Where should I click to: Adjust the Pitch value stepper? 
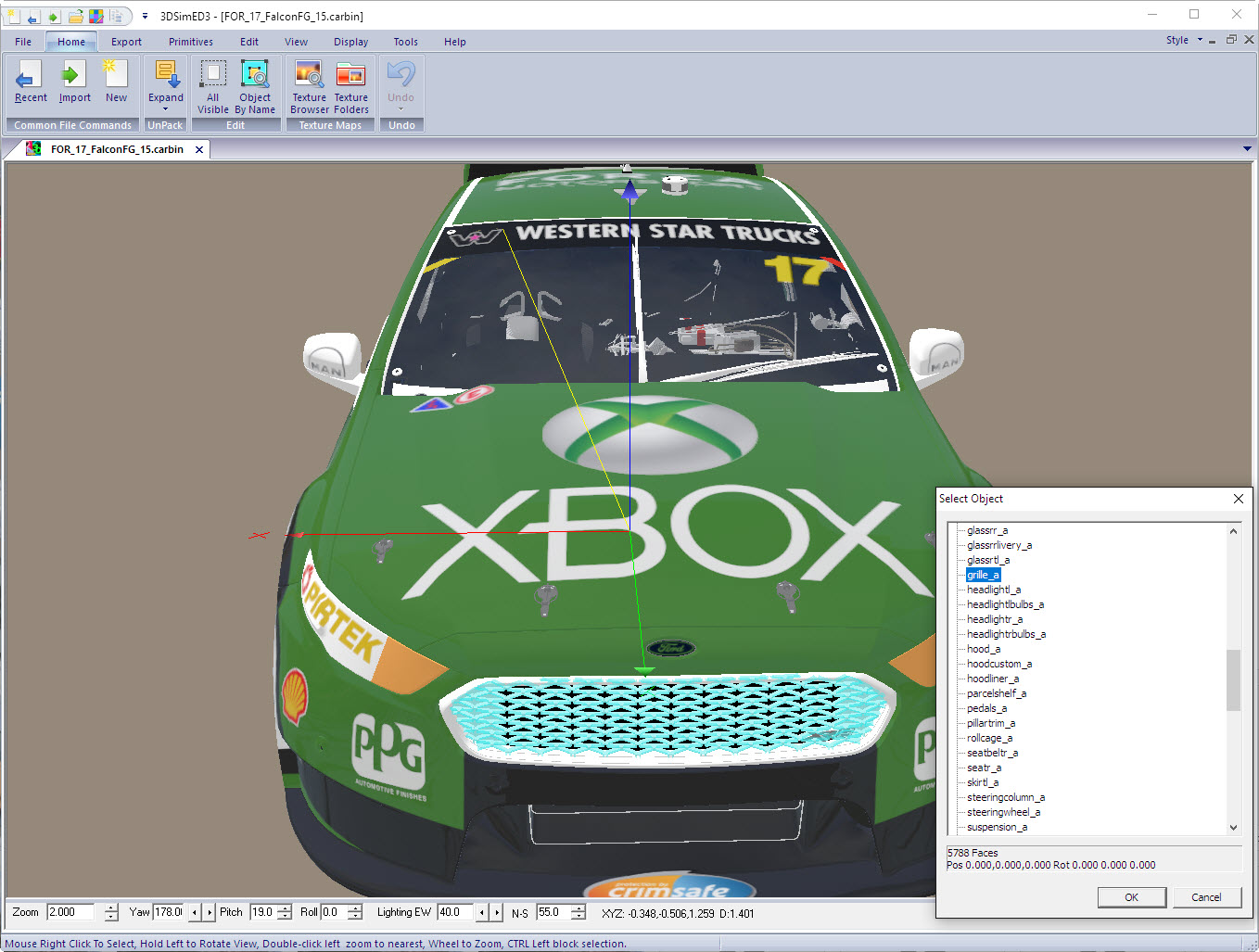(285, 912)
